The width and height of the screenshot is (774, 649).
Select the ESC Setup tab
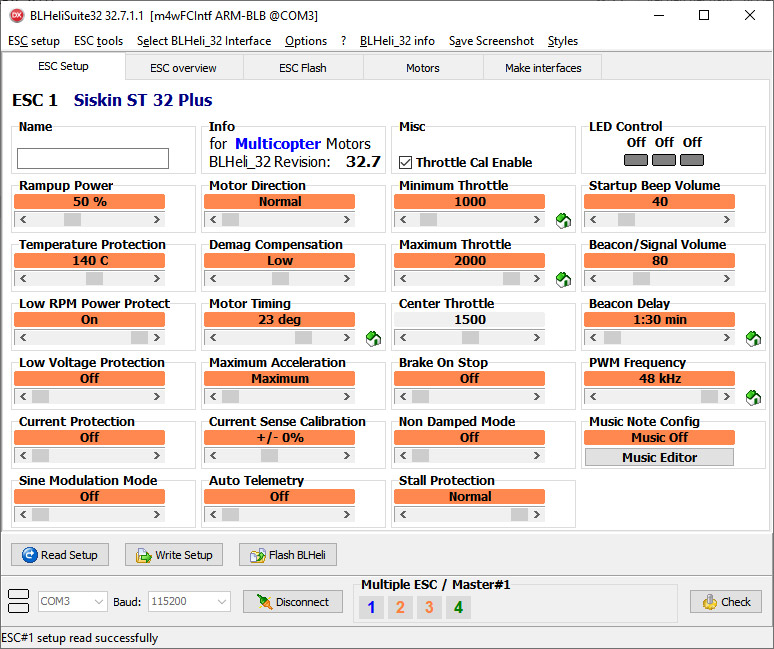[63, 66]
